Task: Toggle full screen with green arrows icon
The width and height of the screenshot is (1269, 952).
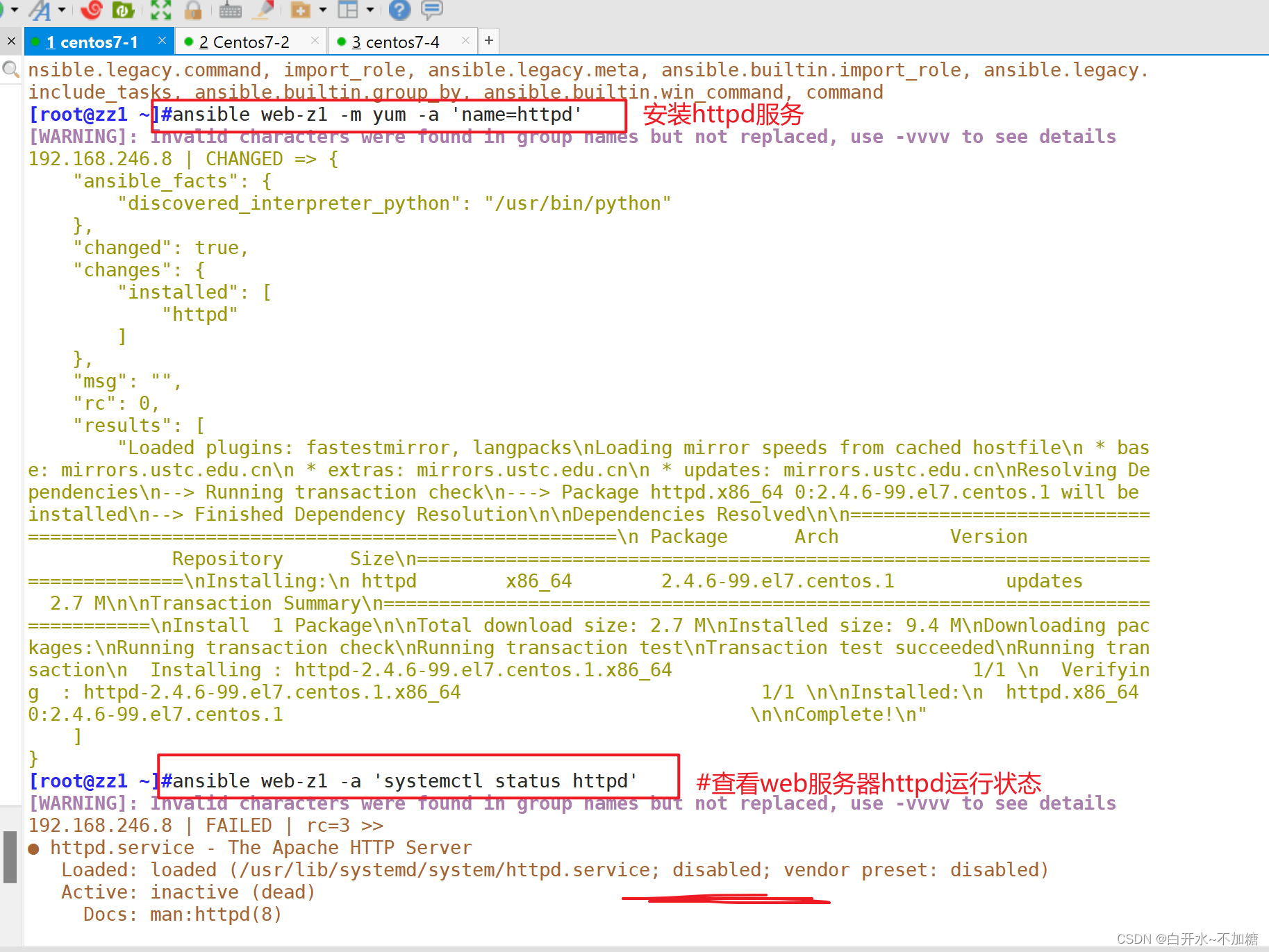Action: pyautogui.click(x=160, y=10)
